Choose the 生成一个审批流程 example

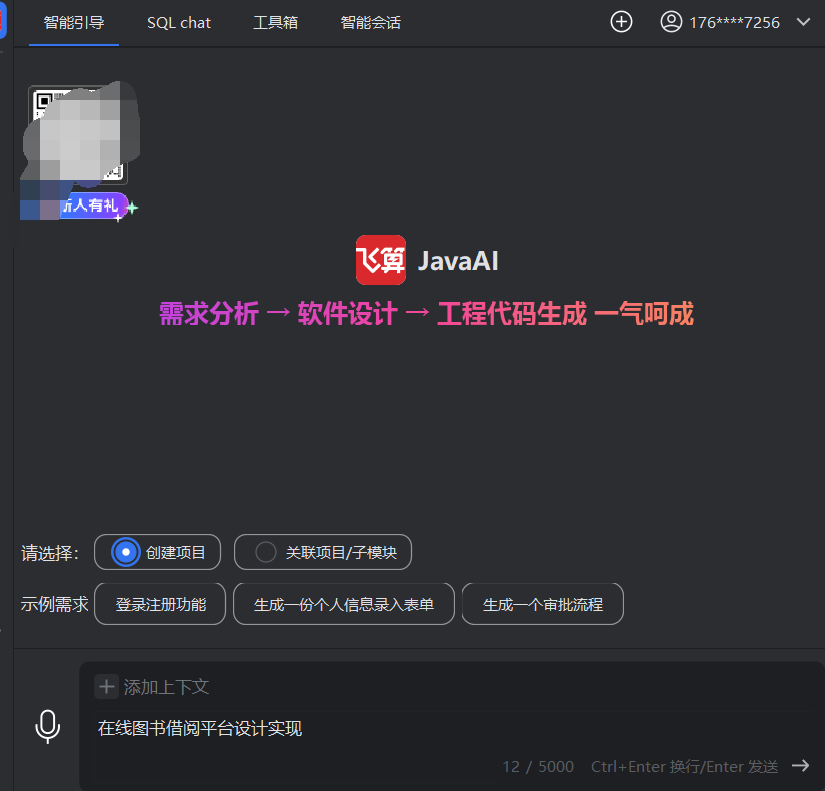click(542, 604)
